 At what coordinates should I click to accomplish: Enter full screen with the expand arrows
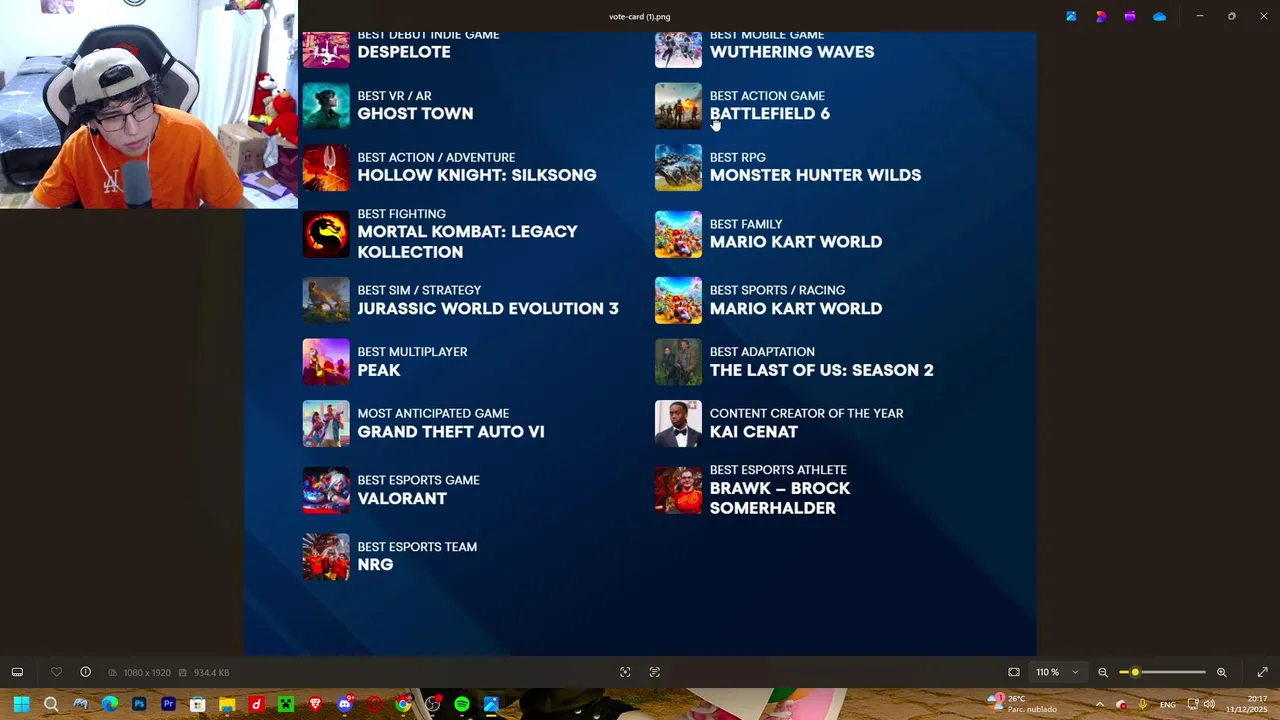click(1262, 672)
